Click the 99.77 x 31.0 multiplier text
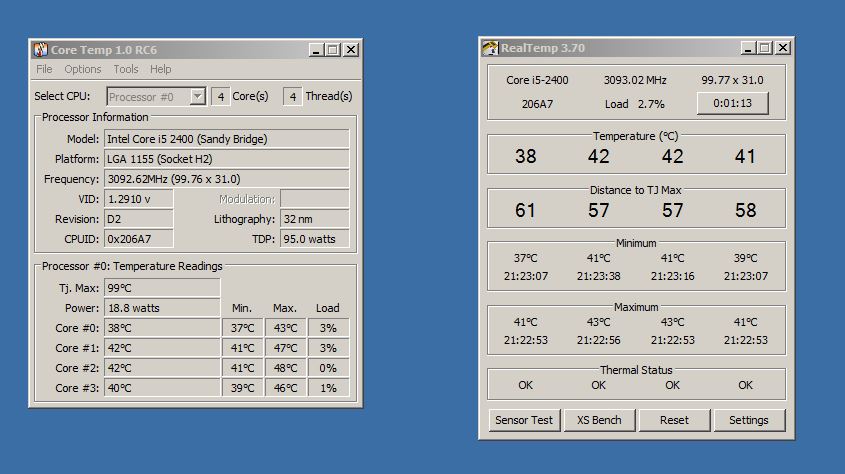Image resolution: width=845 pixels, height=474 pixels. pos(732,80)
